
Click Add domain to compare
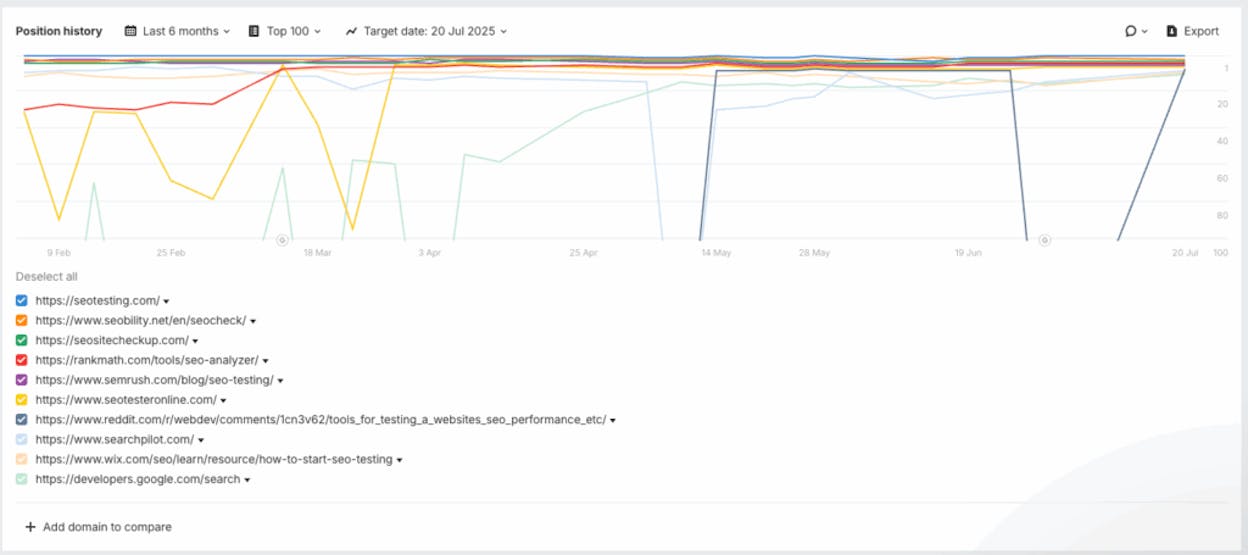tap(107, 527)
